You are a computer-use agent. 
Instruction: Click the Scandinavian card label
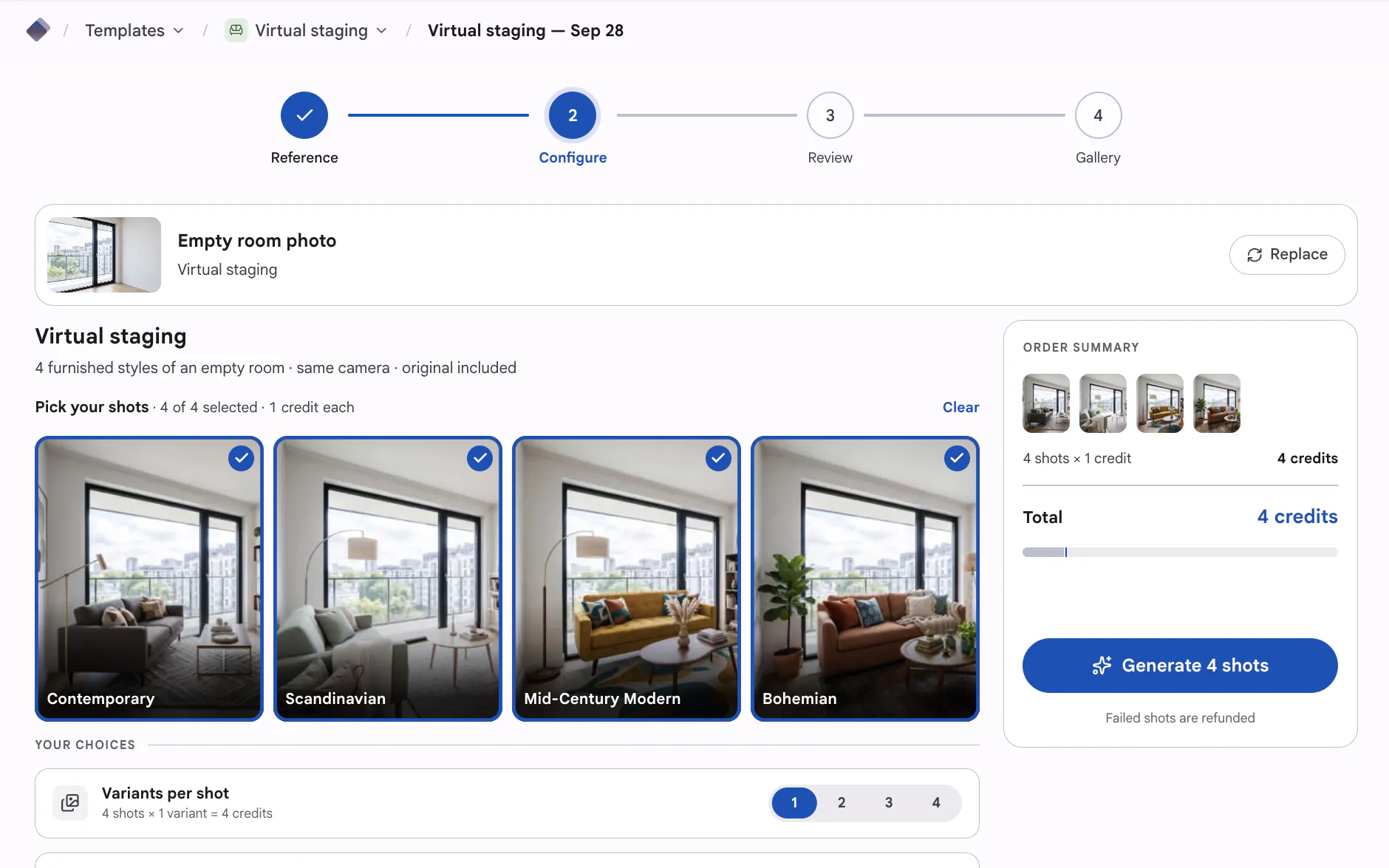click(x=335, y=699)
